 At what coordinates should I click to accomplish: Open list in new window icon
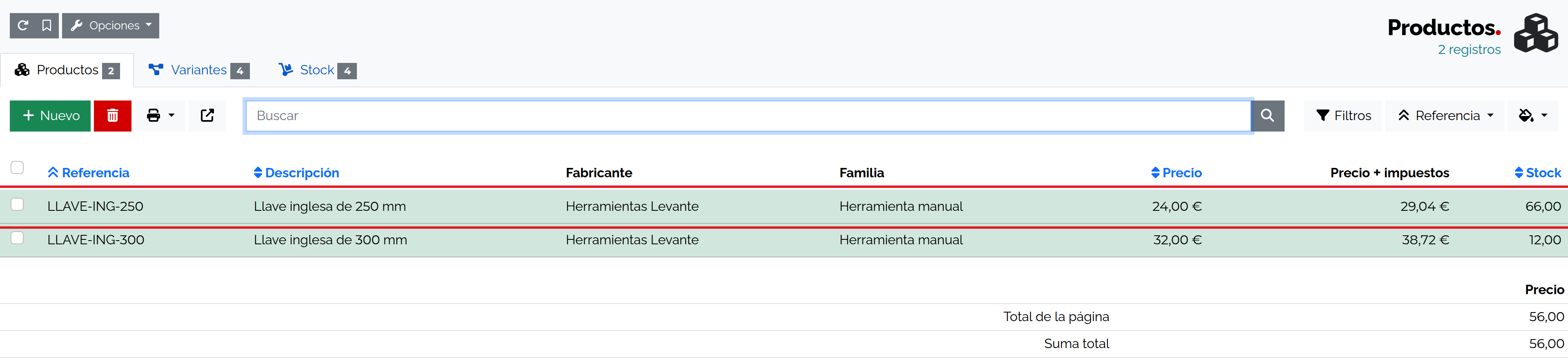[207, 116]
